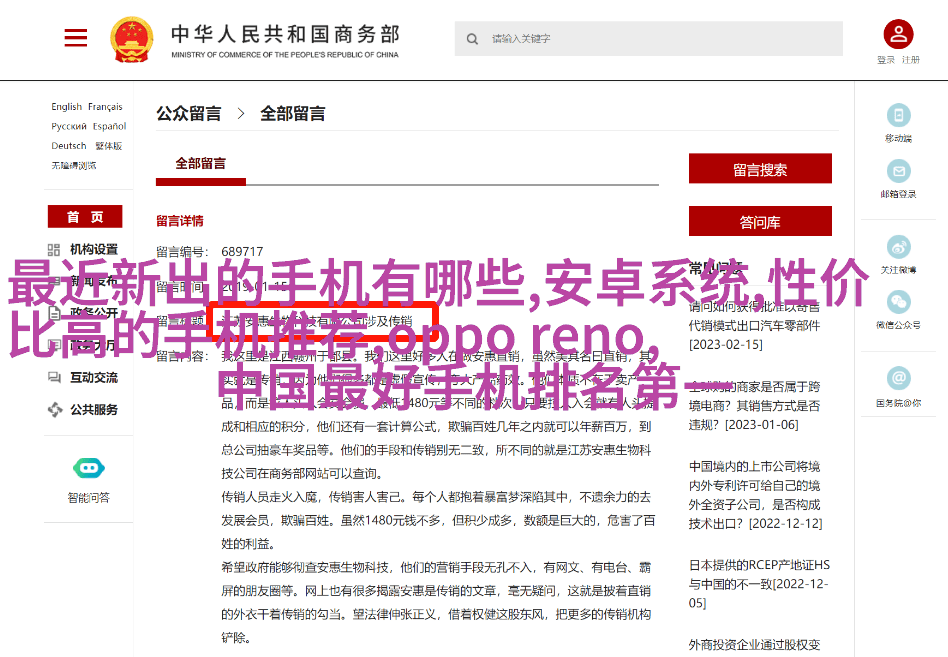This screenshot has width=948, height=657.
Task: Switch to 繁体版 traditional Chinese
Action: click(109, 146)
